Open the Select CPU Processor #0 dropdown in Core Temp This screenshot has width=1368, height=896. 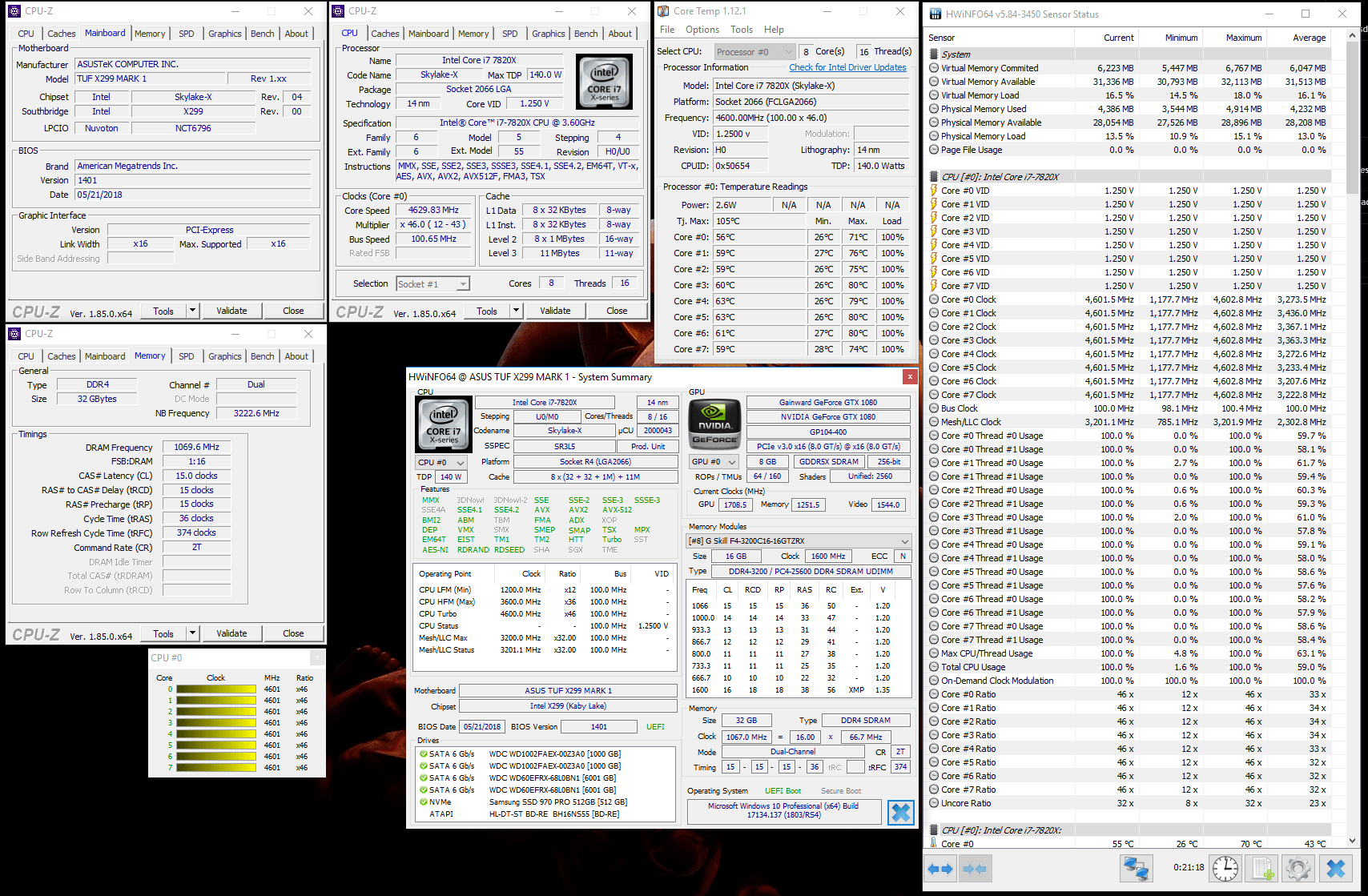(x=754, y=52)
